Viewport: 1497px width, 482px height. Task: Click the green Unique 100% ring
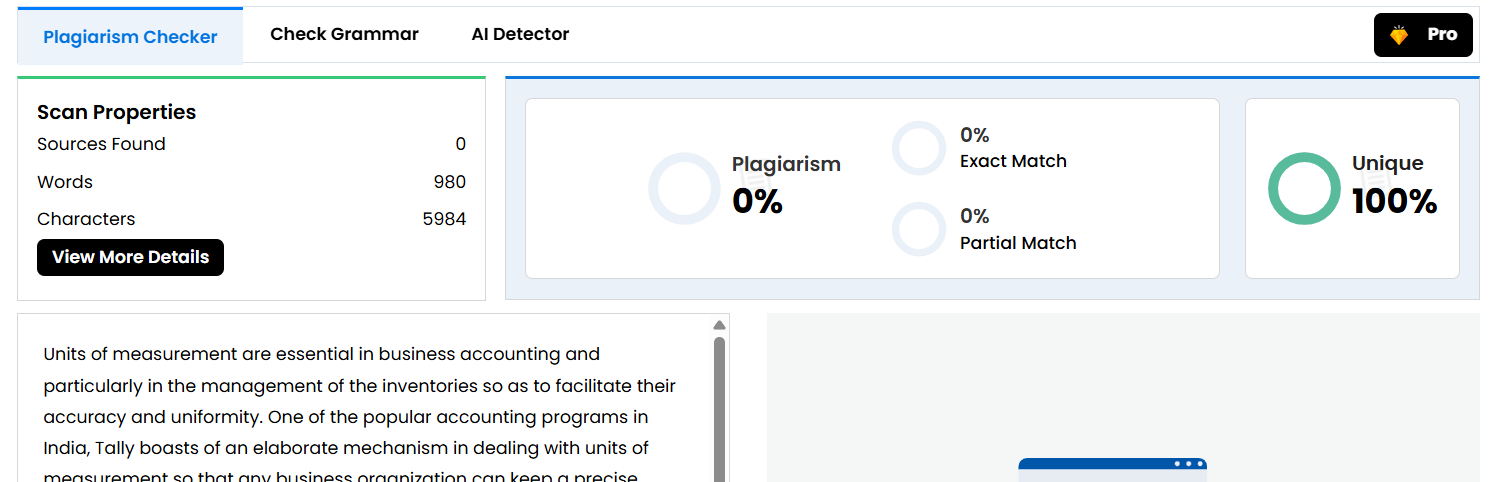[x=1304, y=188]
